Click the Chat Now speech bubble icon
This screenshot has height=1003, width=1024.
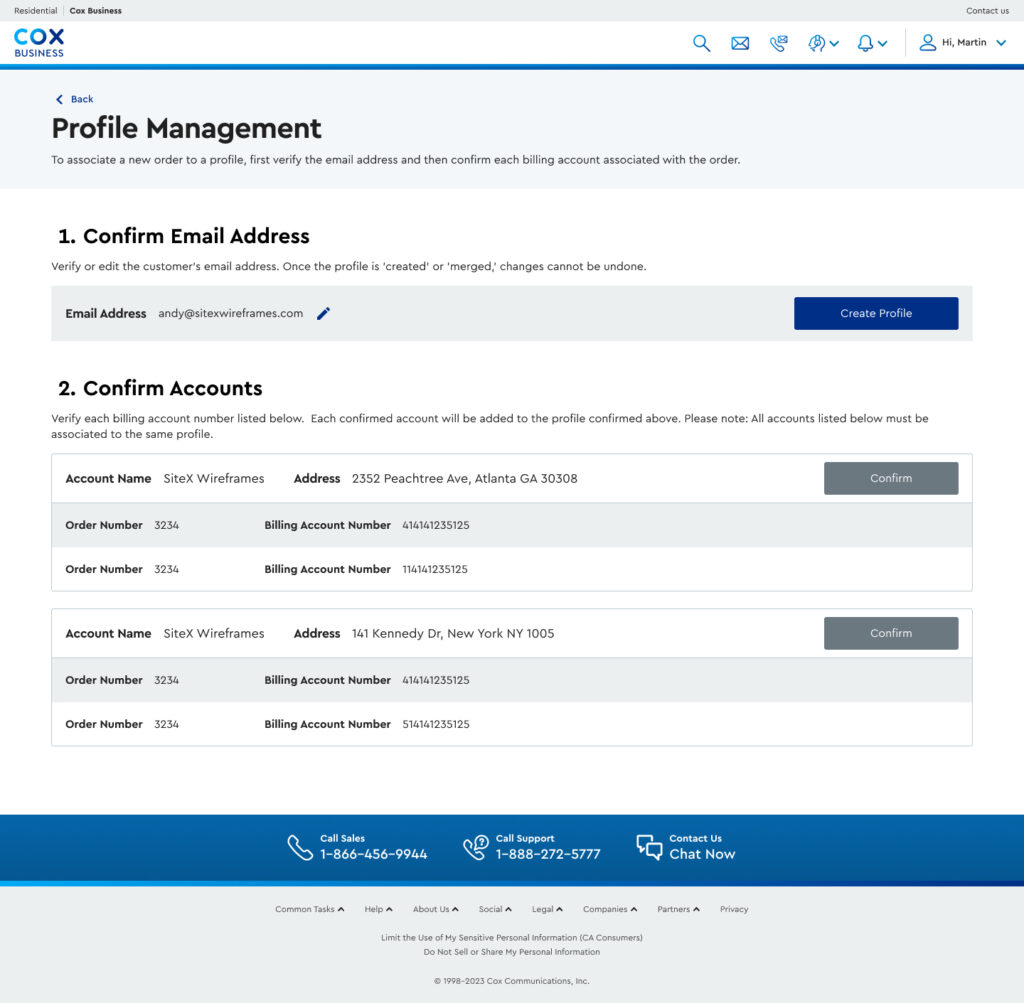pos(649,847)
